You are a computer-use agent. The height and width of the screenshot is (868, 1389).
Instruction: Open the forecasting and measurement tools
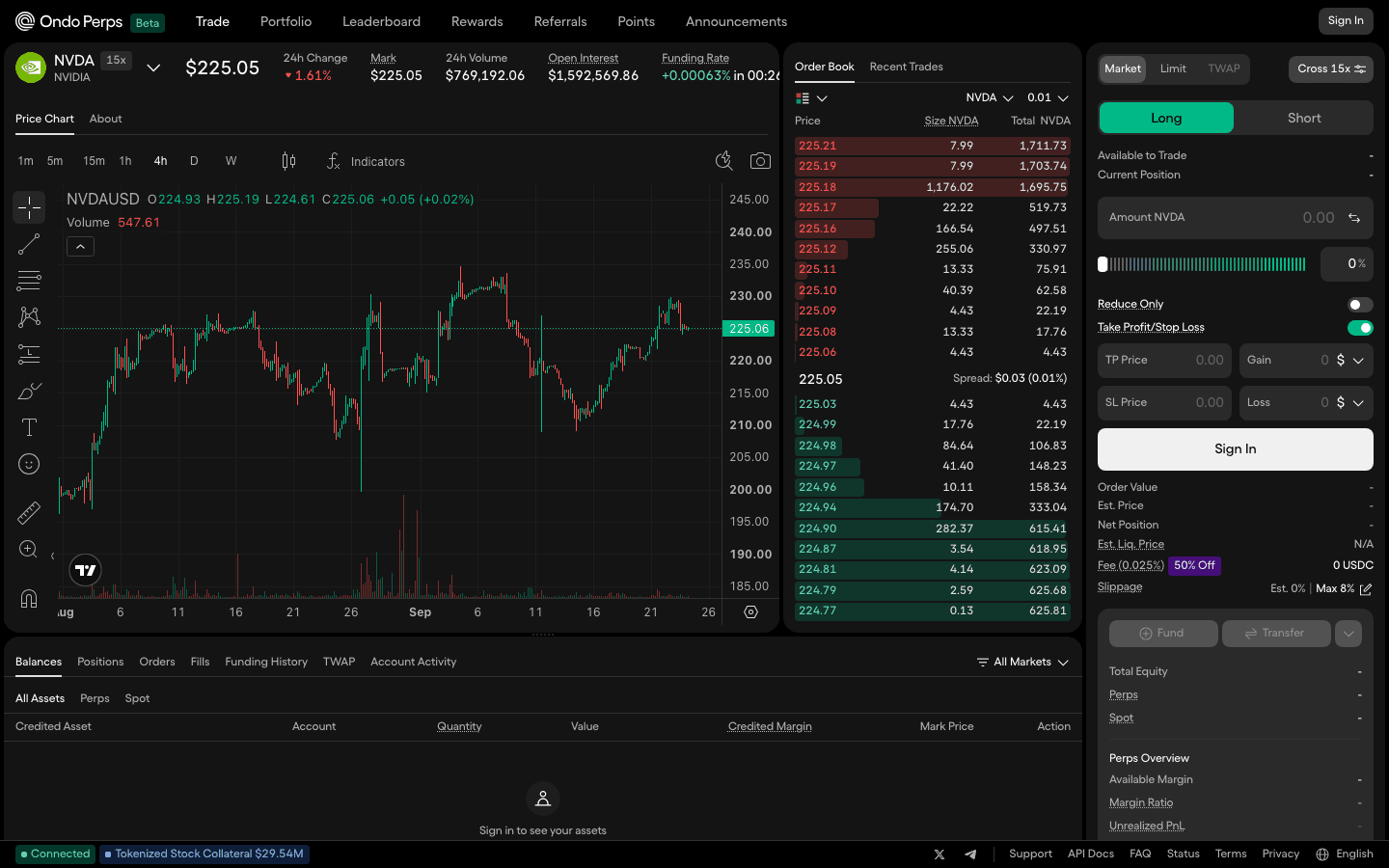point(29,354)
